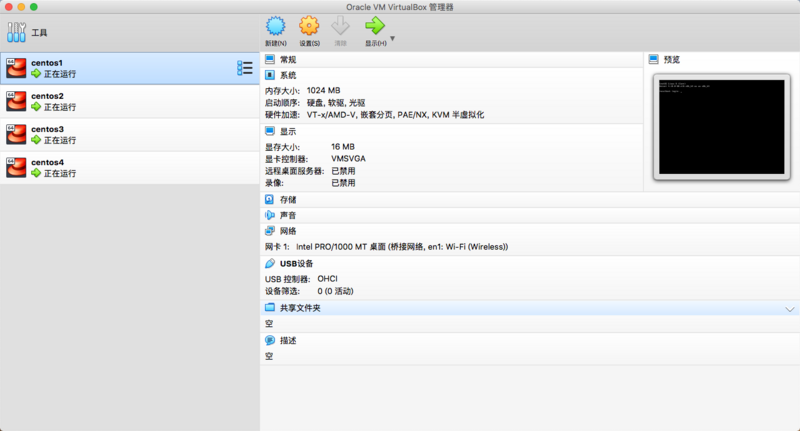Click the device filters value 0 (0 活动)
The height and width of the screenshot is (431, 800).
click(x=335, y=291)
